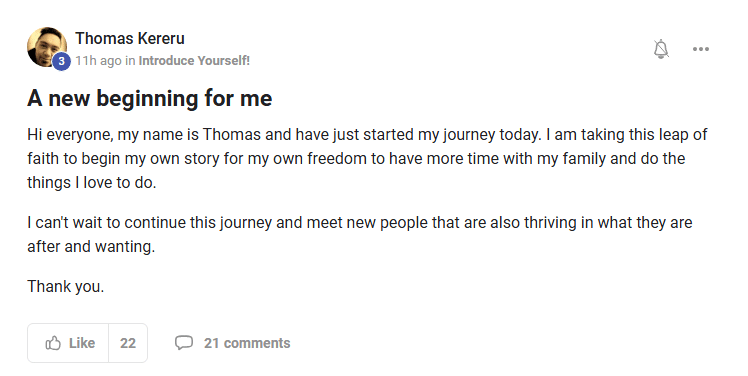This screenshot has width=748, height=376.
Task: Click the line after and wanting
Action: 91,246
